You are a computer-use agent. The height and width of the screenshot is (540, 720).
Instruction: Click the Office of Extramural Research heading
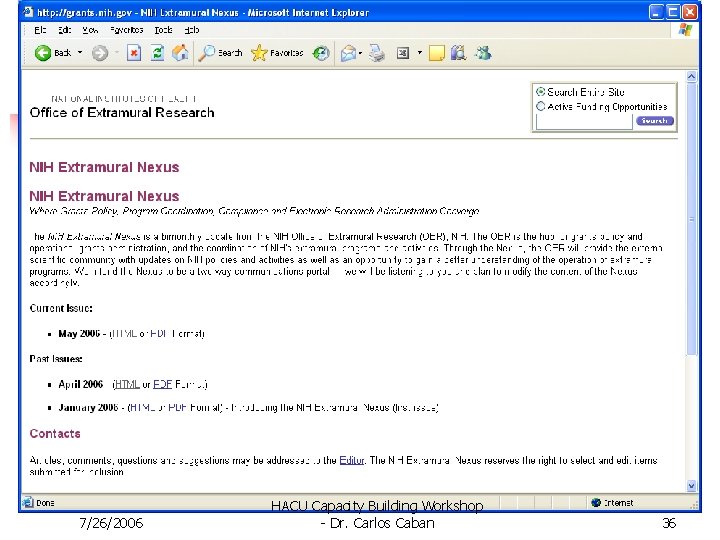pyautogui.click(x=122, y=112)
